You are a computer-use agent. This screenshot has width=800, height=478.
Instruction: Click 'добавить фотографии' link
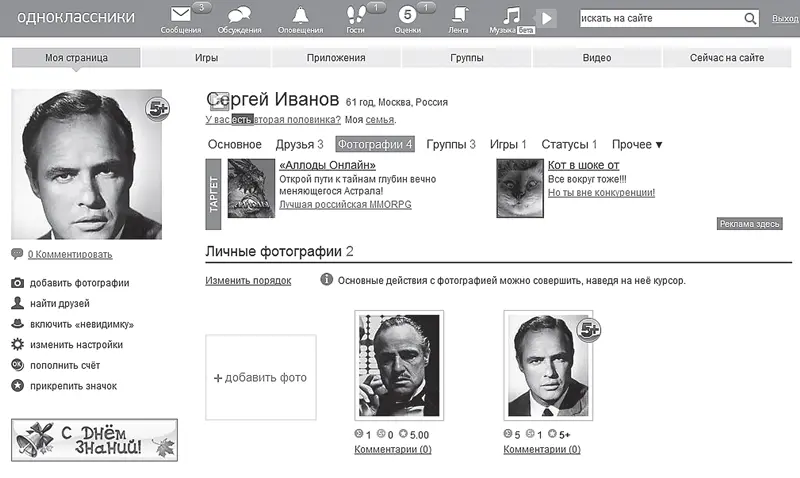click(x=80, y=283)
